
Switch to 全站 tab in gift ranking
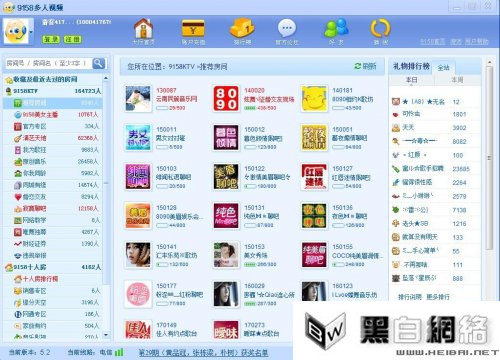443,68
